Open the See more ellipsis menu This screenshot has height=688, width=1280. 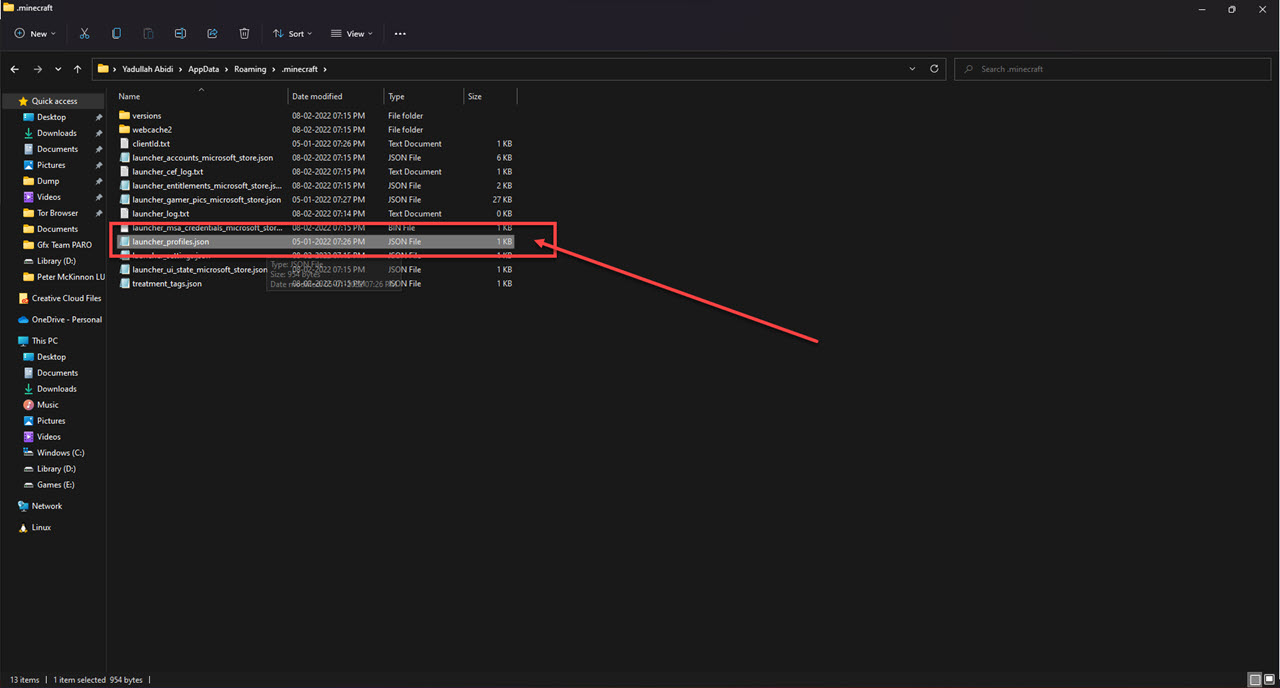tap(400, 33)
